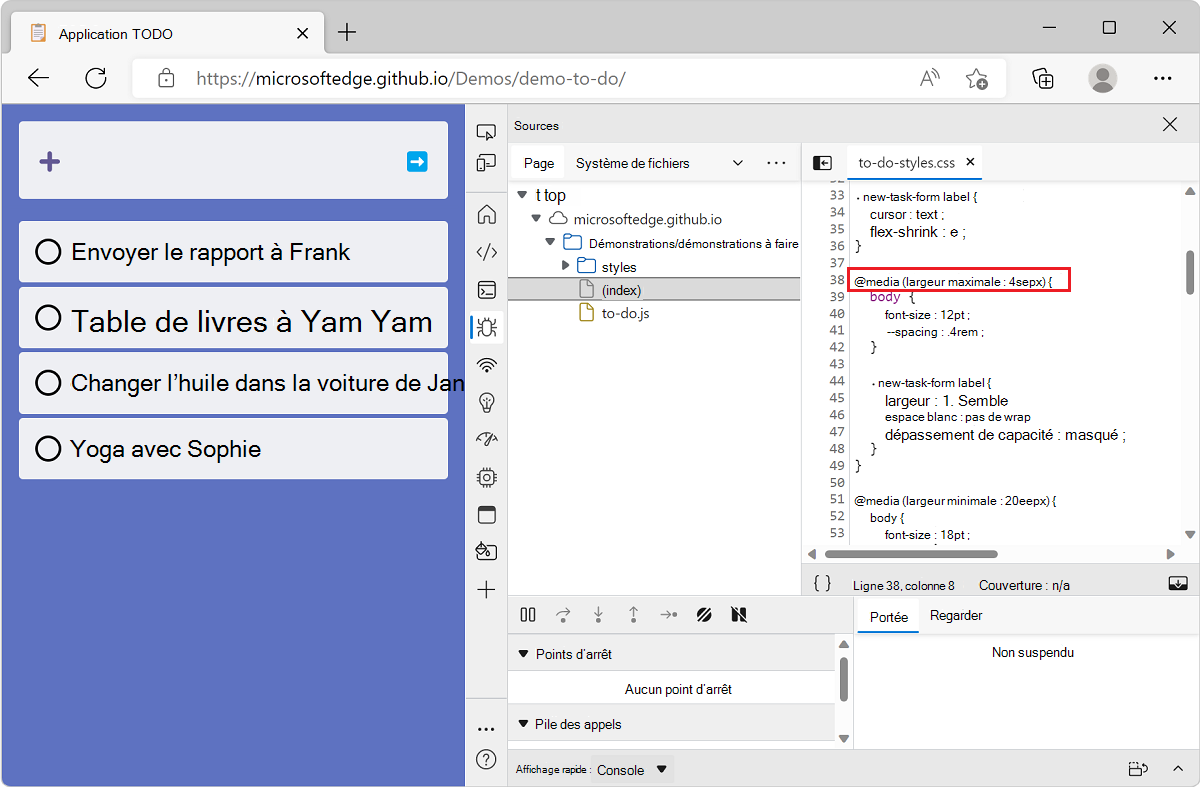Open the Performance panel gauge icon
Screen dimensions: 1200x787
(486, 438)
